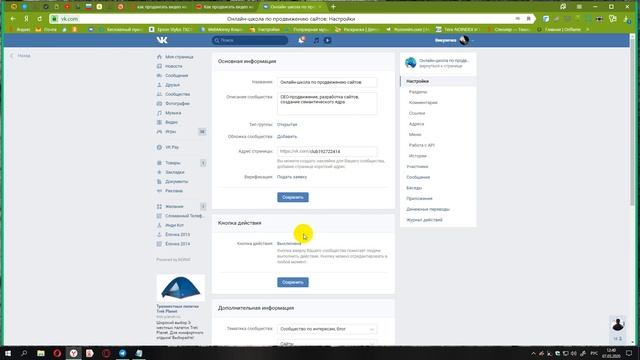Click the Реклама megaphone icon
The height and width of the screenshot is (360, 640).
(159, 191)
